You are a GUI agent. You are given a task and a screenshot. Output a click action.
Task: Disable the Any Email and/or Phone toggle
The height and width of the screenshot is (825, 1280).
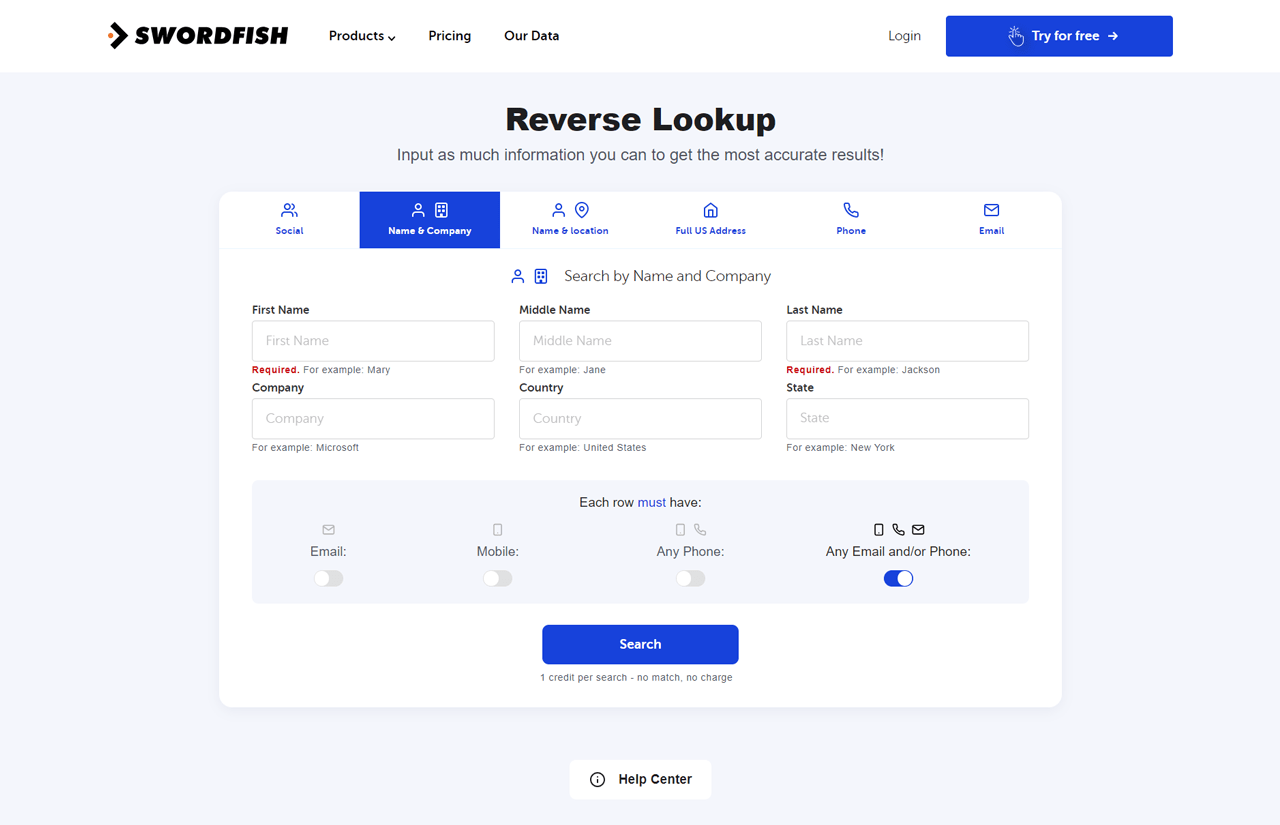[x=898, y=578]
